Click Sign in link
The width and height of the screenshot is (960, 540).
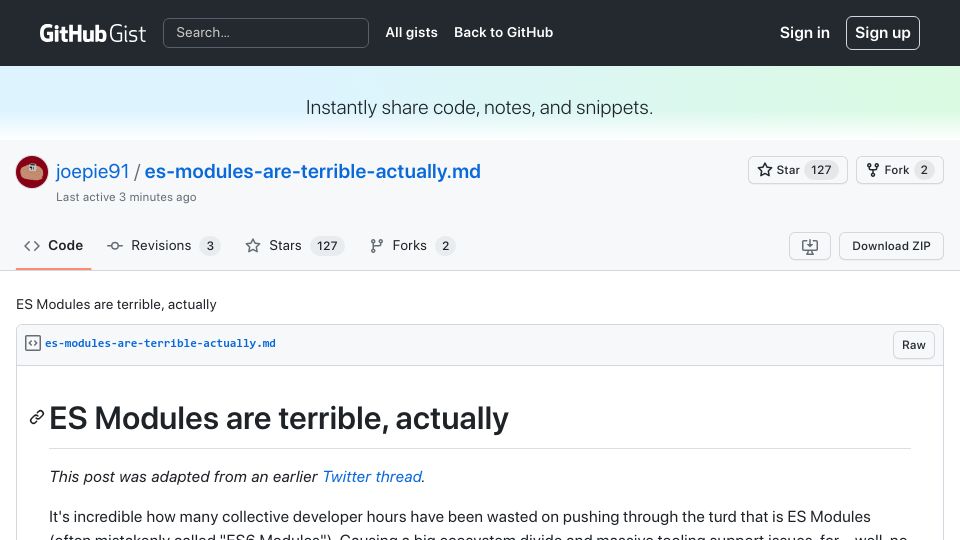tap(804, 33)
